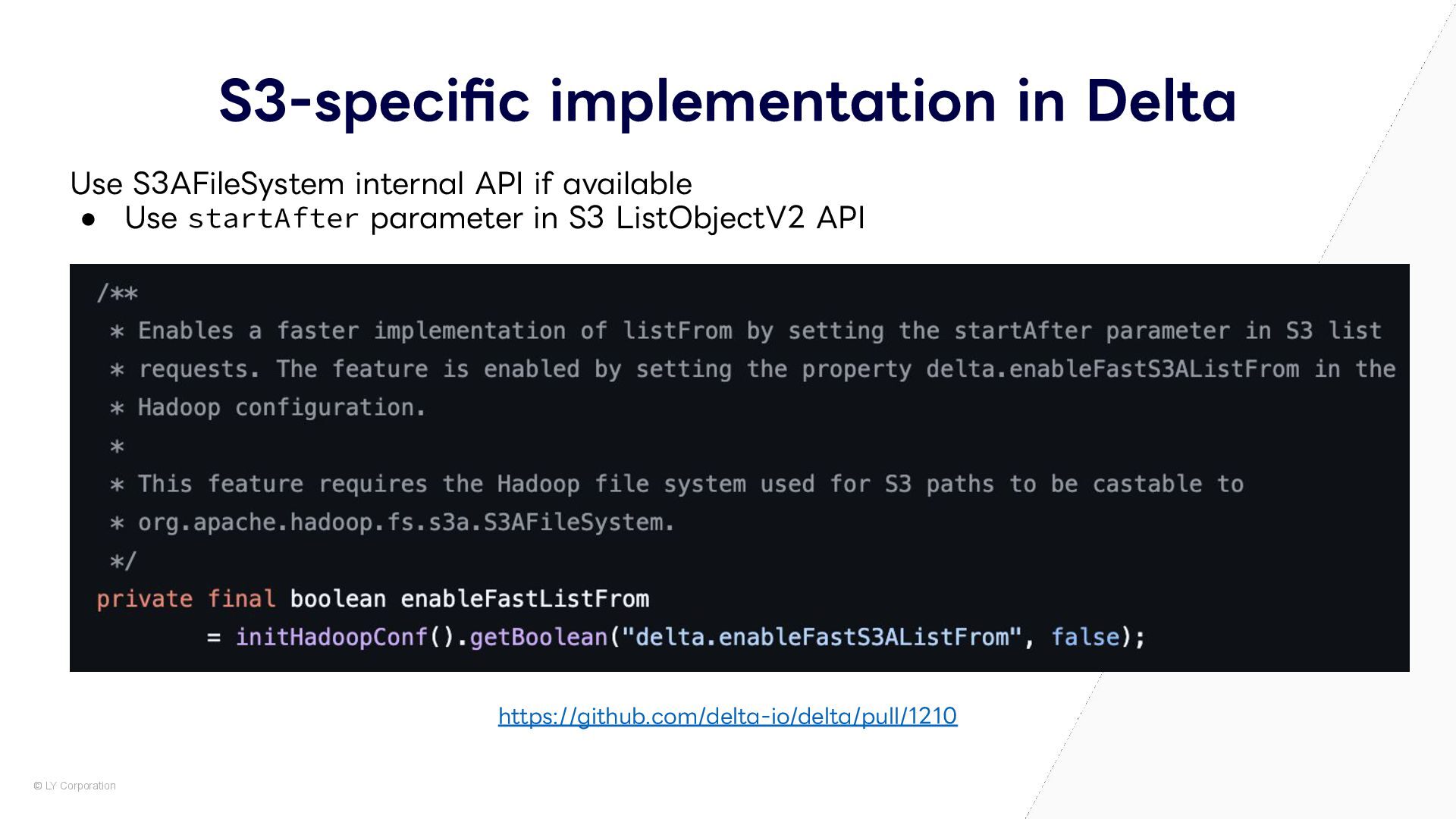1456x819 pixels.
Task: Click the getBoolean method call
Action: click(x=538, y=637)
